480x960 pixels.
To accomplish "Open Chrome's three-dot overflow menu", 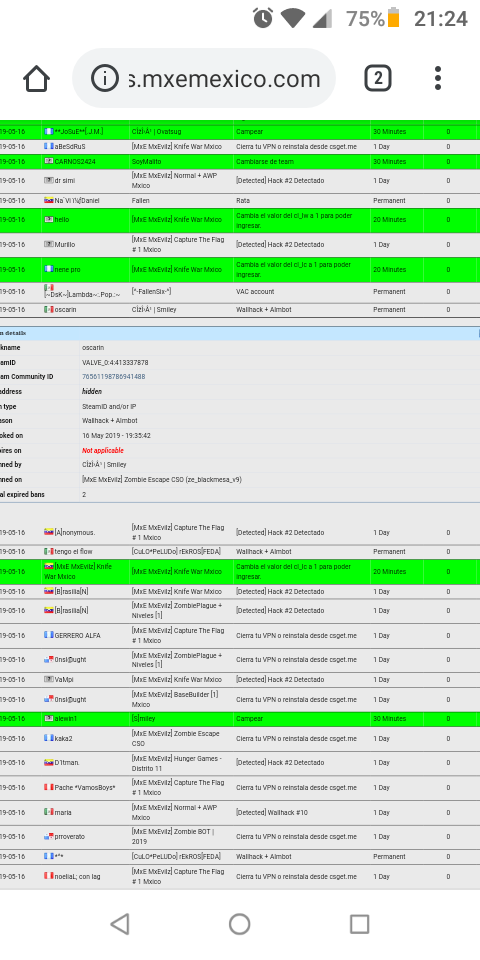I will coord(438,78).
